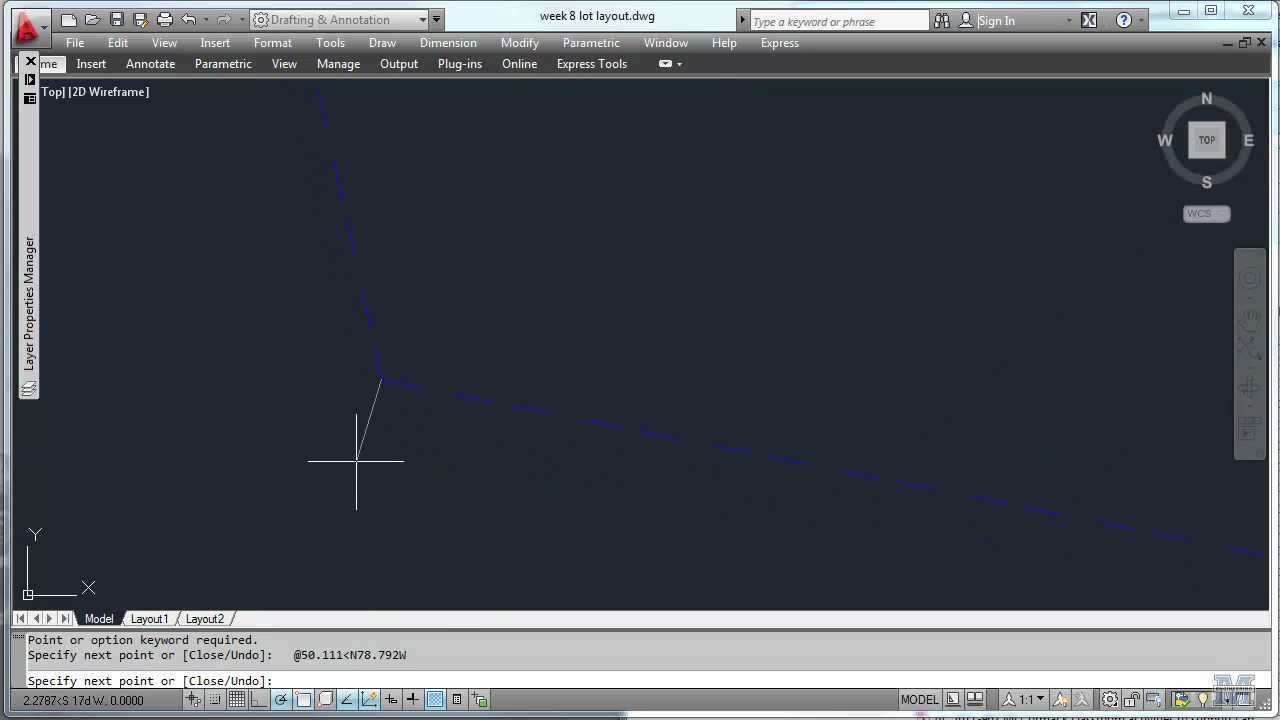The image size is (1280, 720).
Task: Click the Plot printer icon
Action: 164,20
